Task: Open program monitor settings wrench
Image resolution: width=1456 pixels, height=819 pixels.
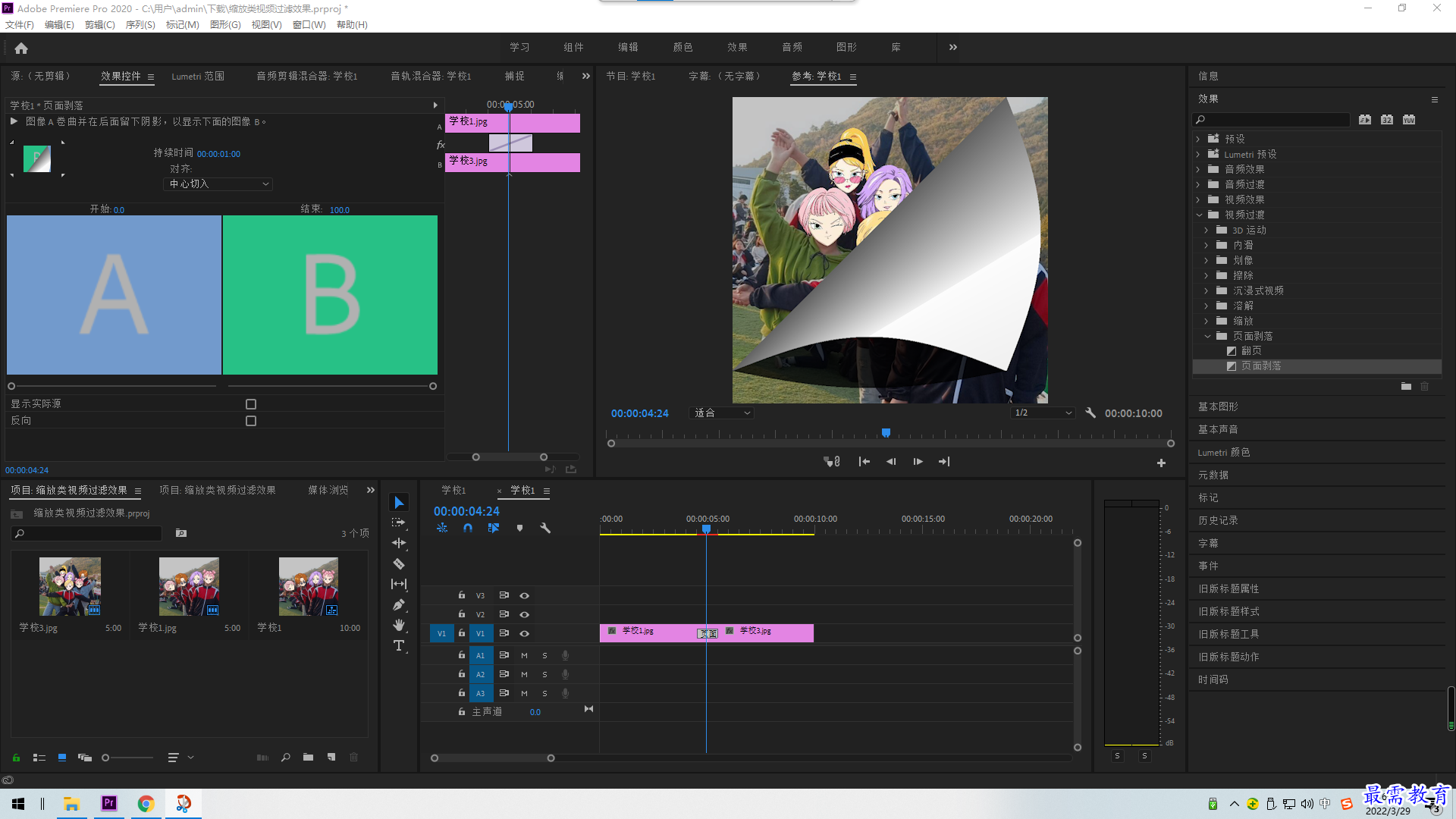Action: [x=1090, y=413]
